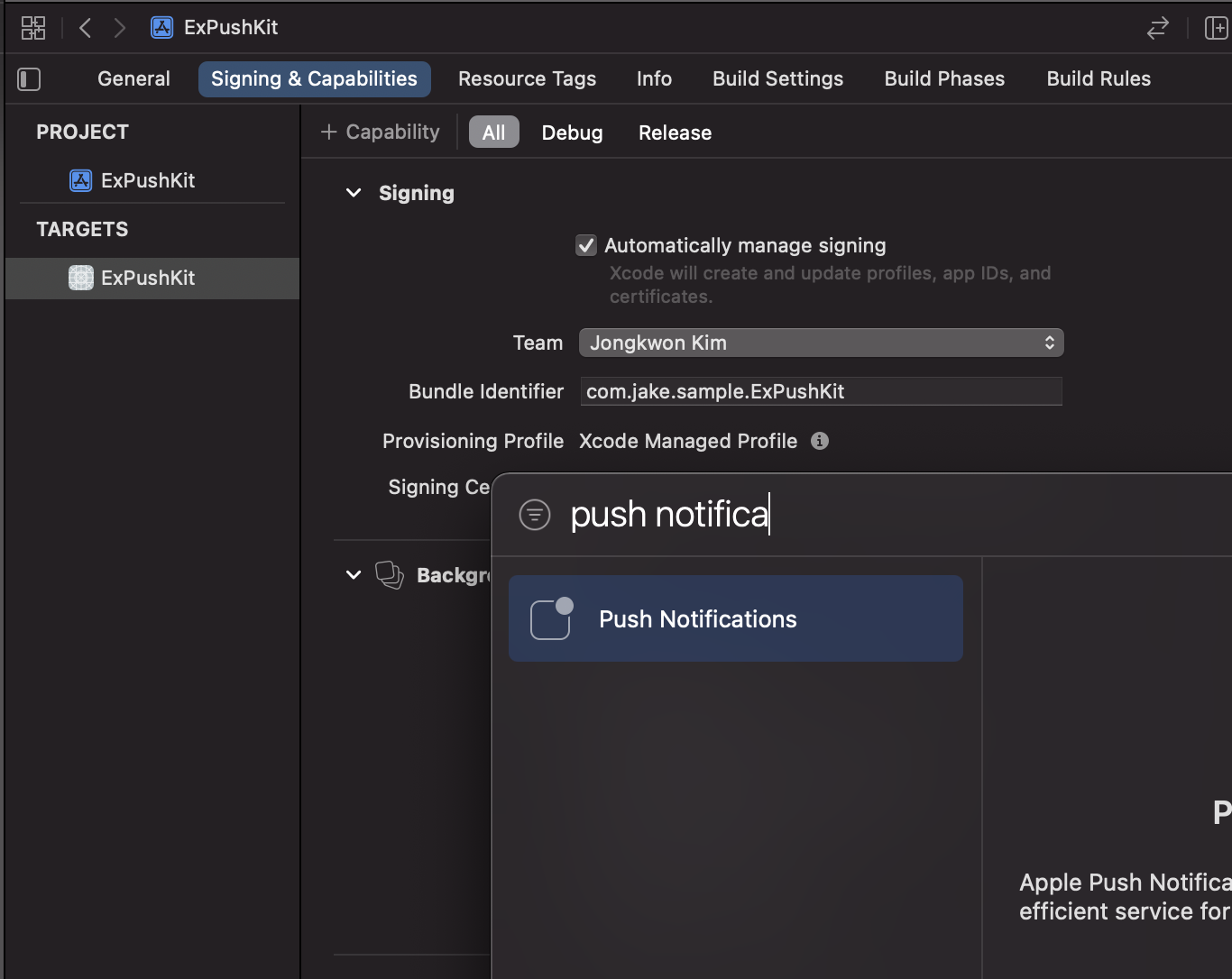
Task: Click the ExPushKit title in the jump bar
Action: tap(231, 28)
